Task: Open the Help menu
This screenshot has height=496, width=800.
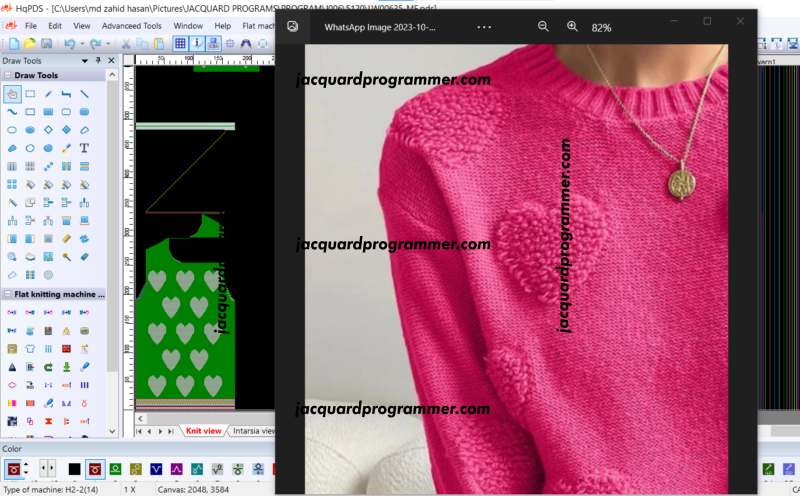Action: click(x=222, y=26)
